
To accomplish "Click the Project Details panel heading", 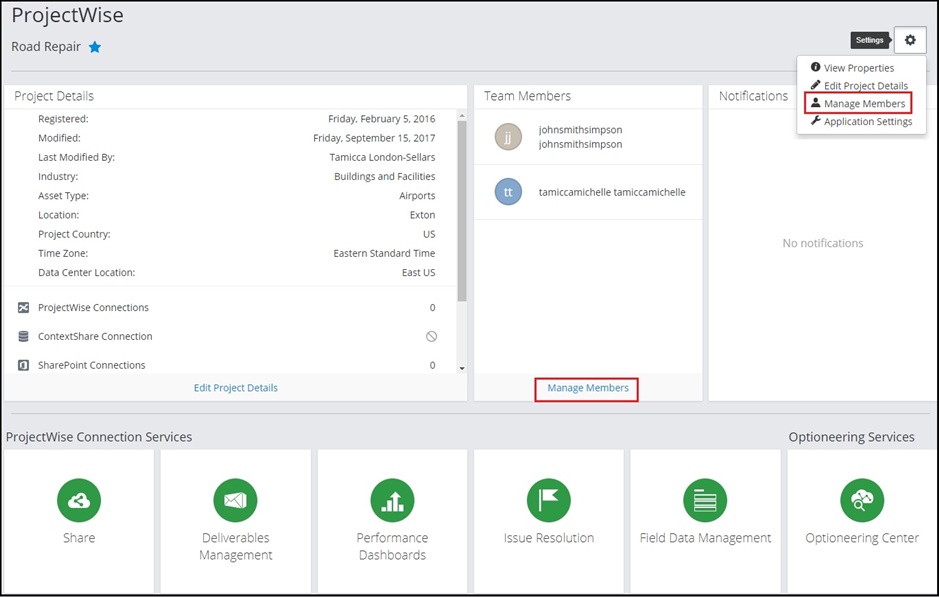I will coord(54,96).
